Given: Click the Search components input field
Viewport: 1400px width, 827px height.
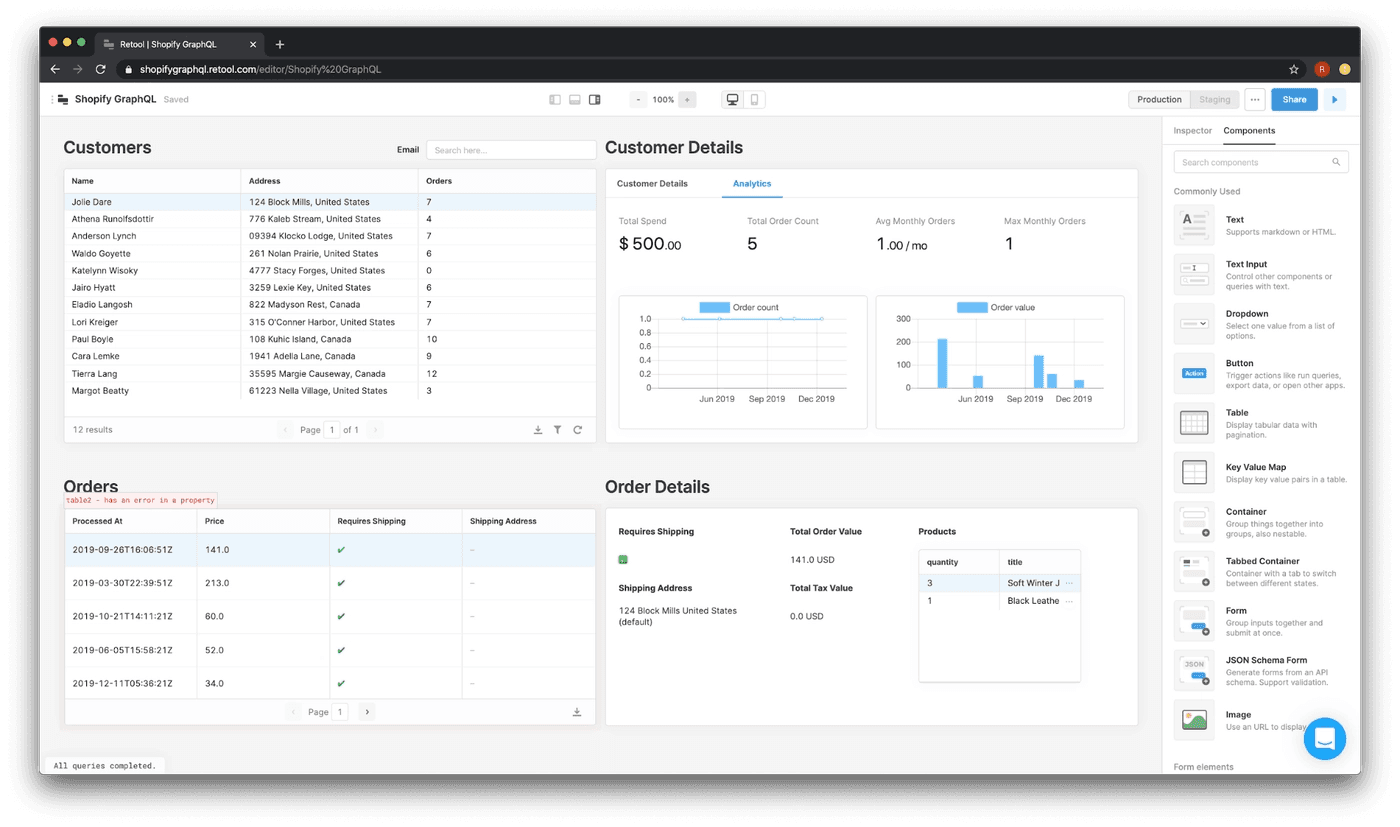Looking at the screenshot, I should pos(1254,162).
